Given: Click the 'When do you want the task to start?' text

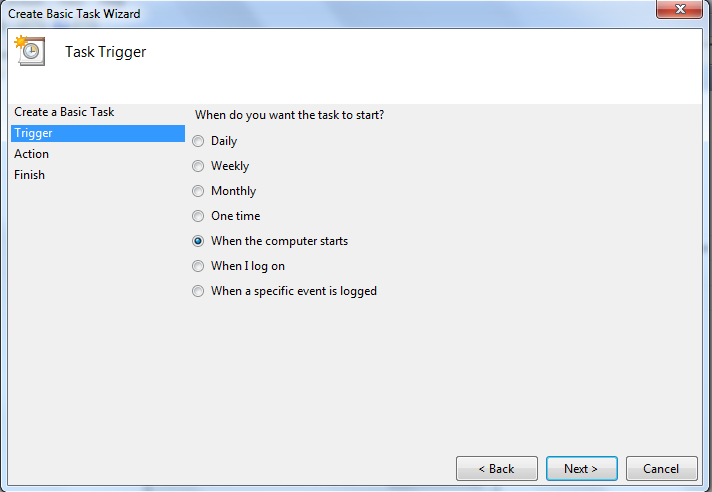Looking at the screenshot, I should click(x=289, y=115).
